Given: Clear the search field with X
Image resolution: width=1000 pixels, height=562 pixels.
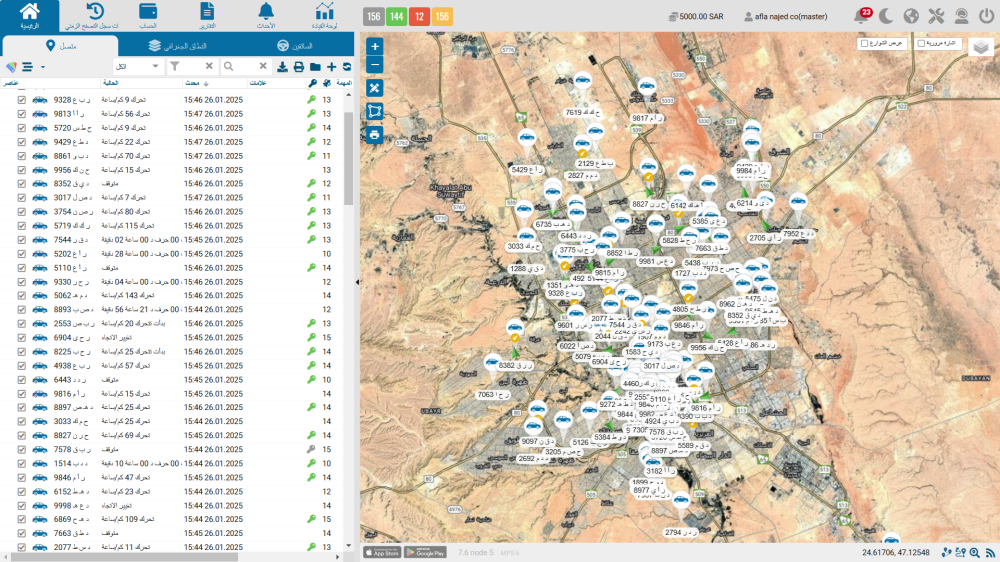Looking at the screenshot, I should 263,66.
